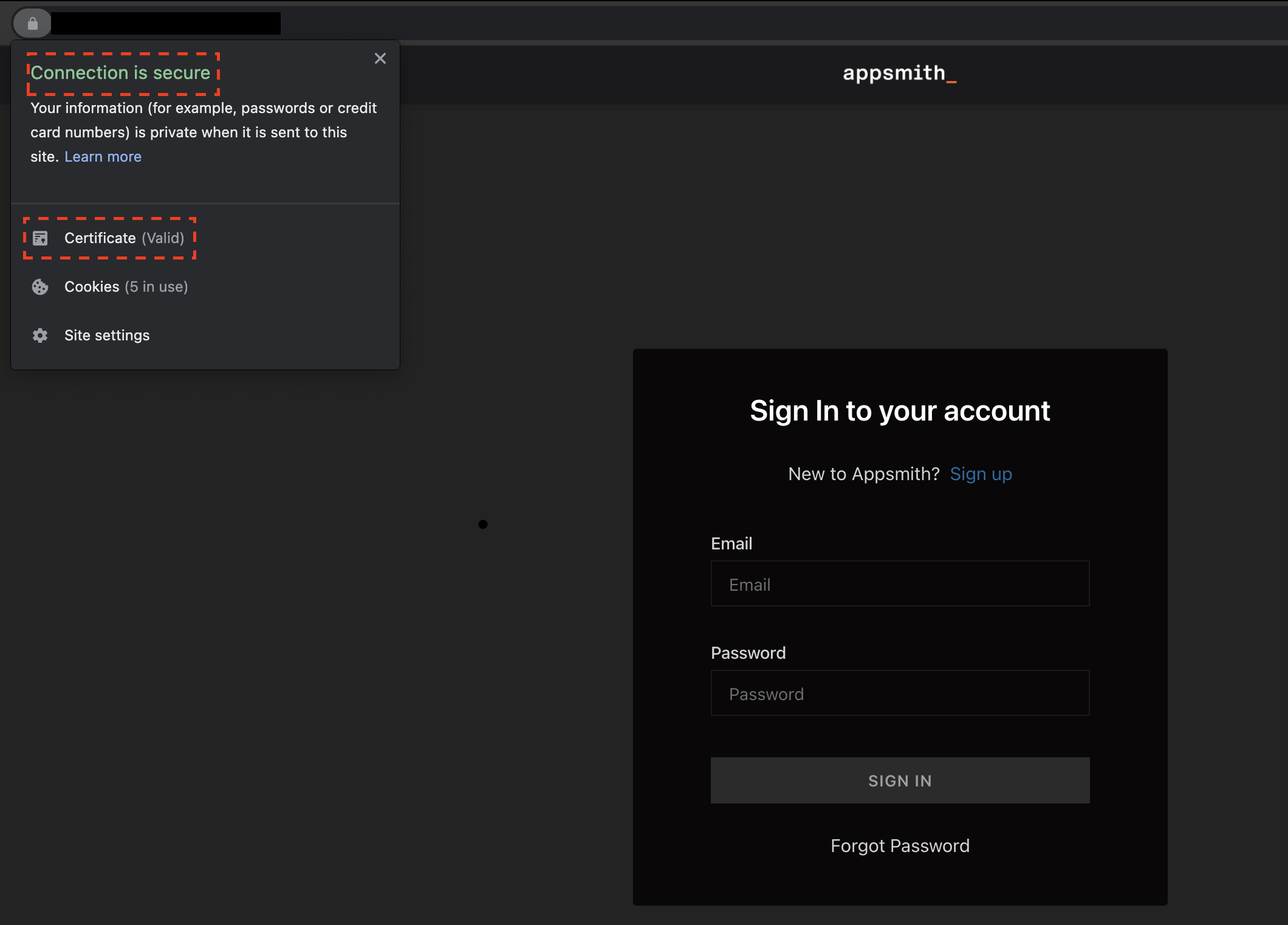Click the Sign up link
The width and height of the screenshot is (1288, 925).
[x=981, y=474]
